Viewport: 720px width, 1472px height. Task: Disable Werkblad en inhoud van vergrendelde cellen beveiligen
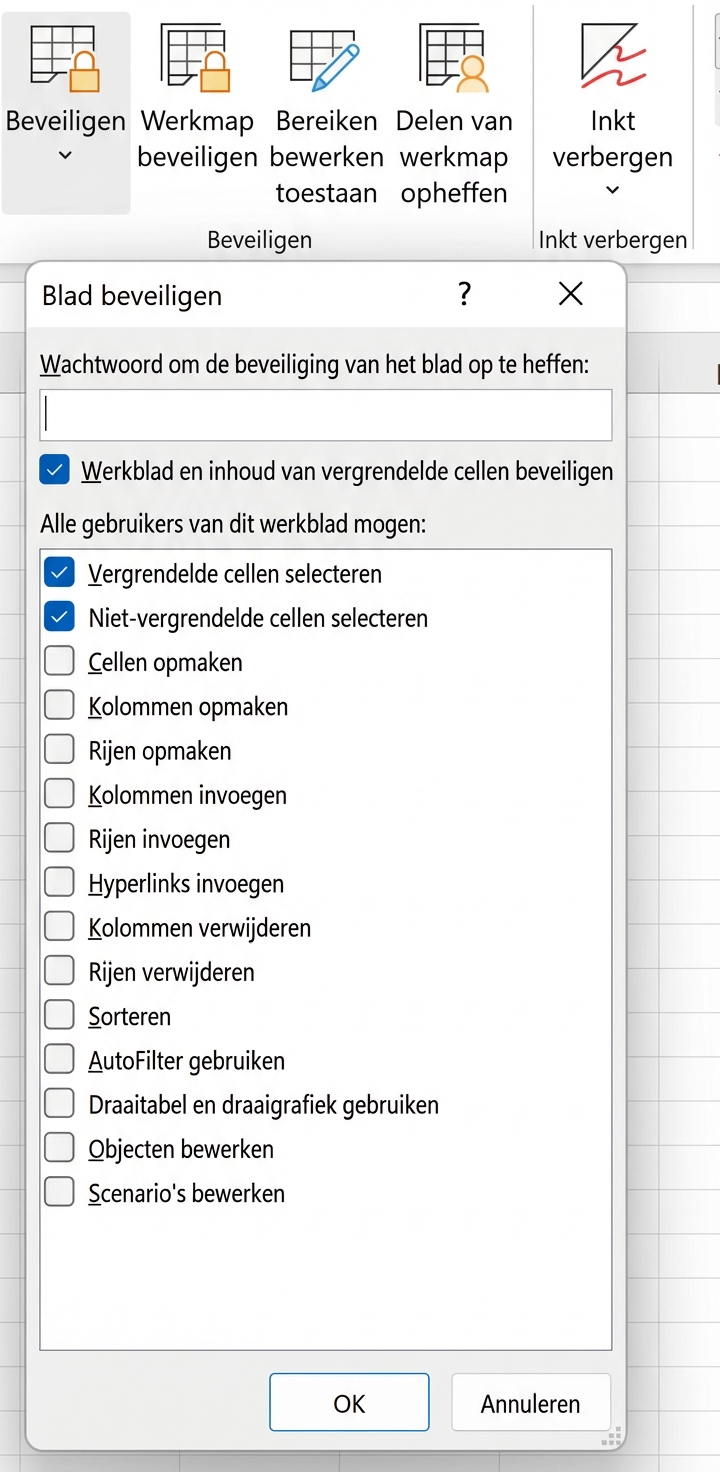pos(54,469)
